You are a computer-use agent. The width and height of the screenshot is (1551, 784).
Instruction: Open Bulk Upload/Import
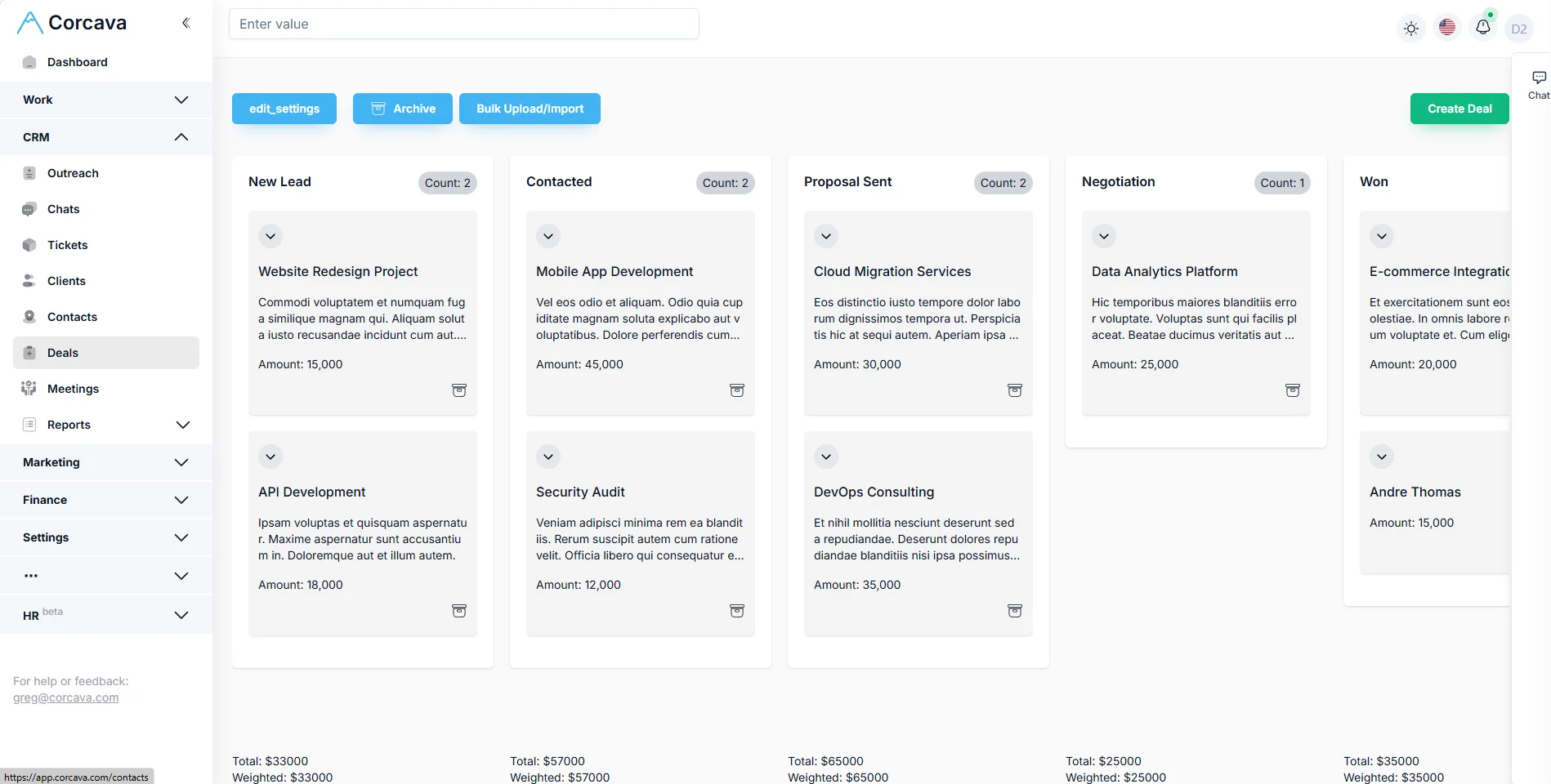point(530,108)
